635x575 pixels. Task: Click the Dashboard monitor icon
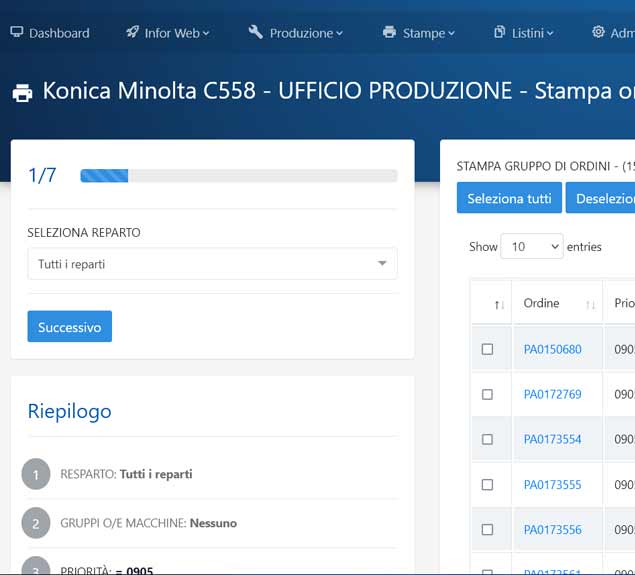pyautogui.click(x=17, y=32)
